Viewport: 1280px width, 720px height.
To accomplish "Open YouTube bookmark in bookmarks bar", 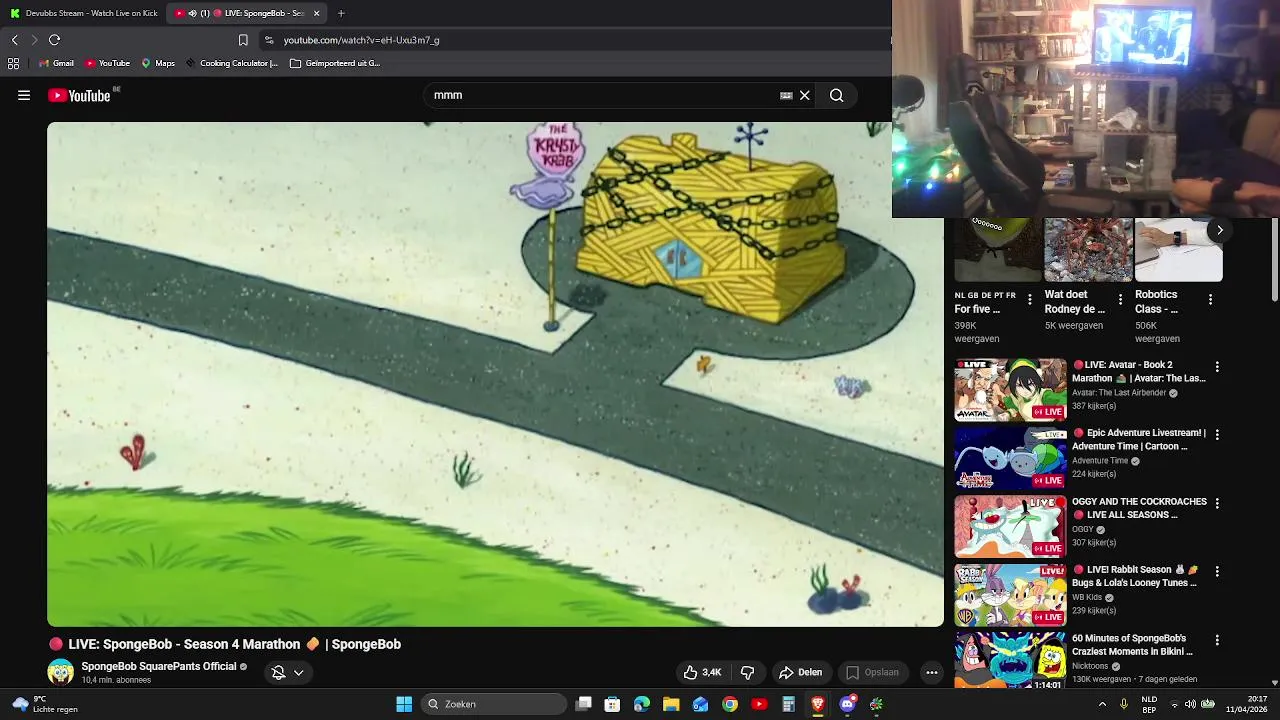I will coord(107,63).
